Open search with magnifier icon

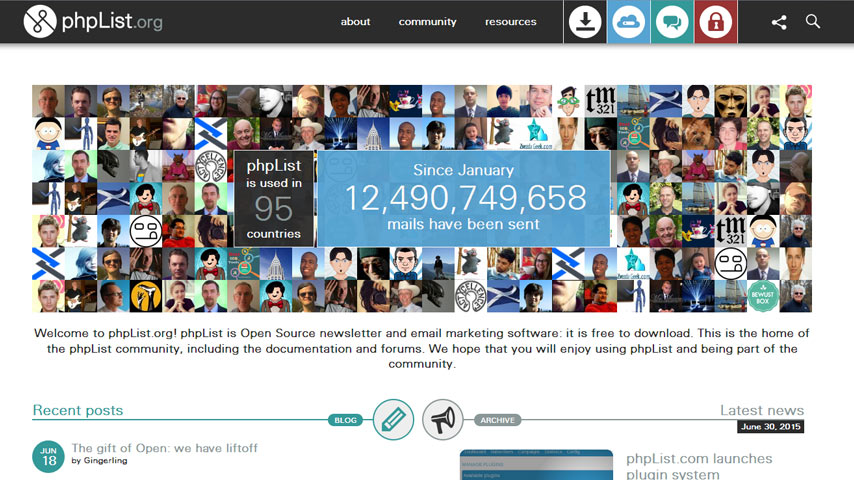pyautogui.click(x=813, y=21)
